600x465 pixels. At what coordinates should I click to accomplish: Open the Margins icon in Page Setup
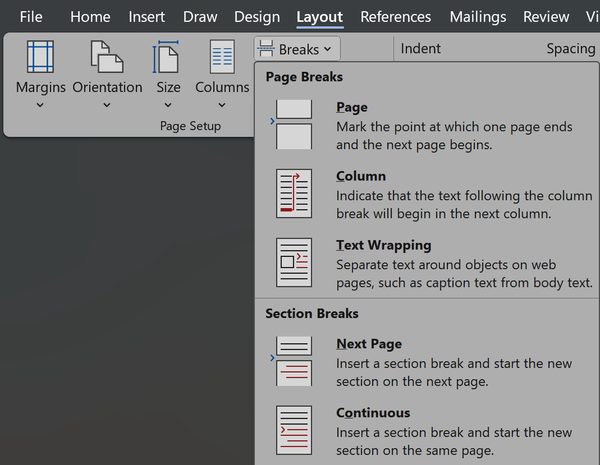coord(40,57)
